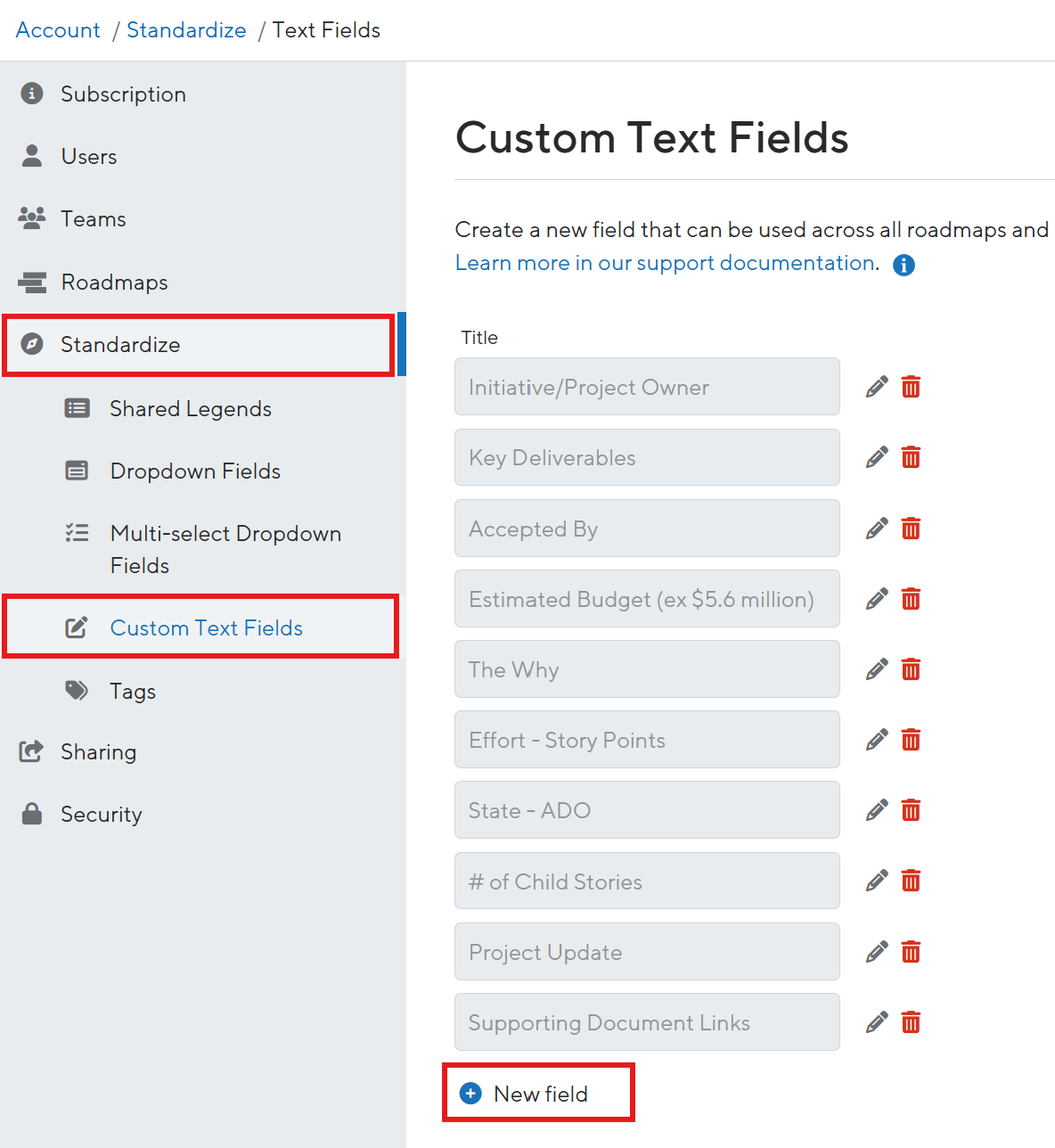Edit the Project Update field
The width and height of the screenshot is (1055, 1148).
[x=876, y=951]
